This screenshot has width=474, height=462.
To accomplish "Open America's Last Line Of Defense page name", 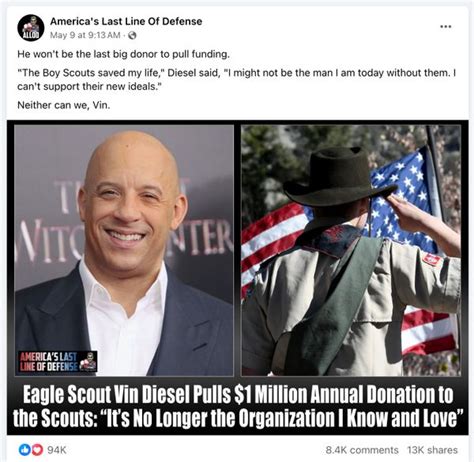I will pos(126,21).
